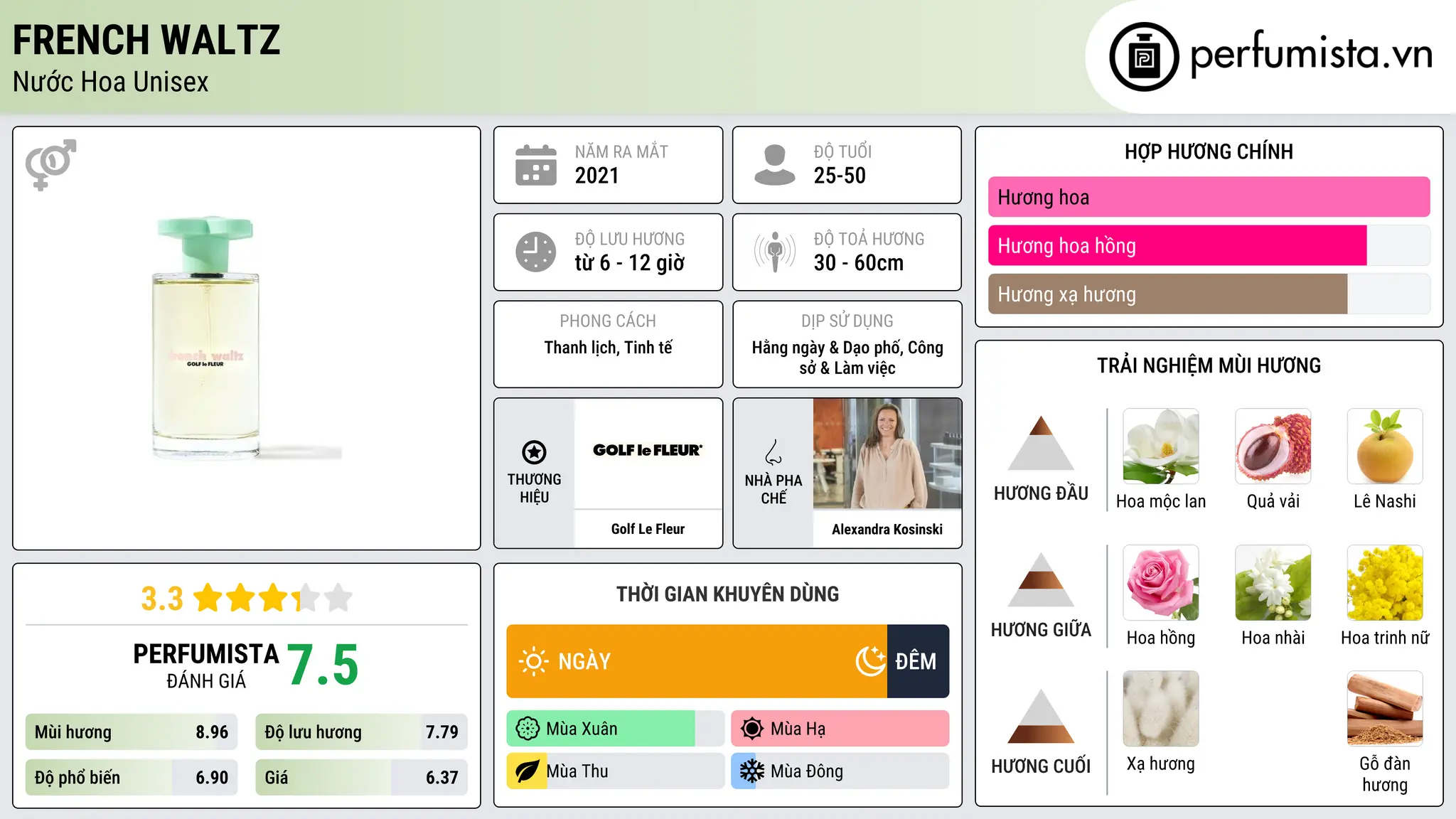
Task: Click the dark Đêm nighttime segment
Action: coord(918,661)
